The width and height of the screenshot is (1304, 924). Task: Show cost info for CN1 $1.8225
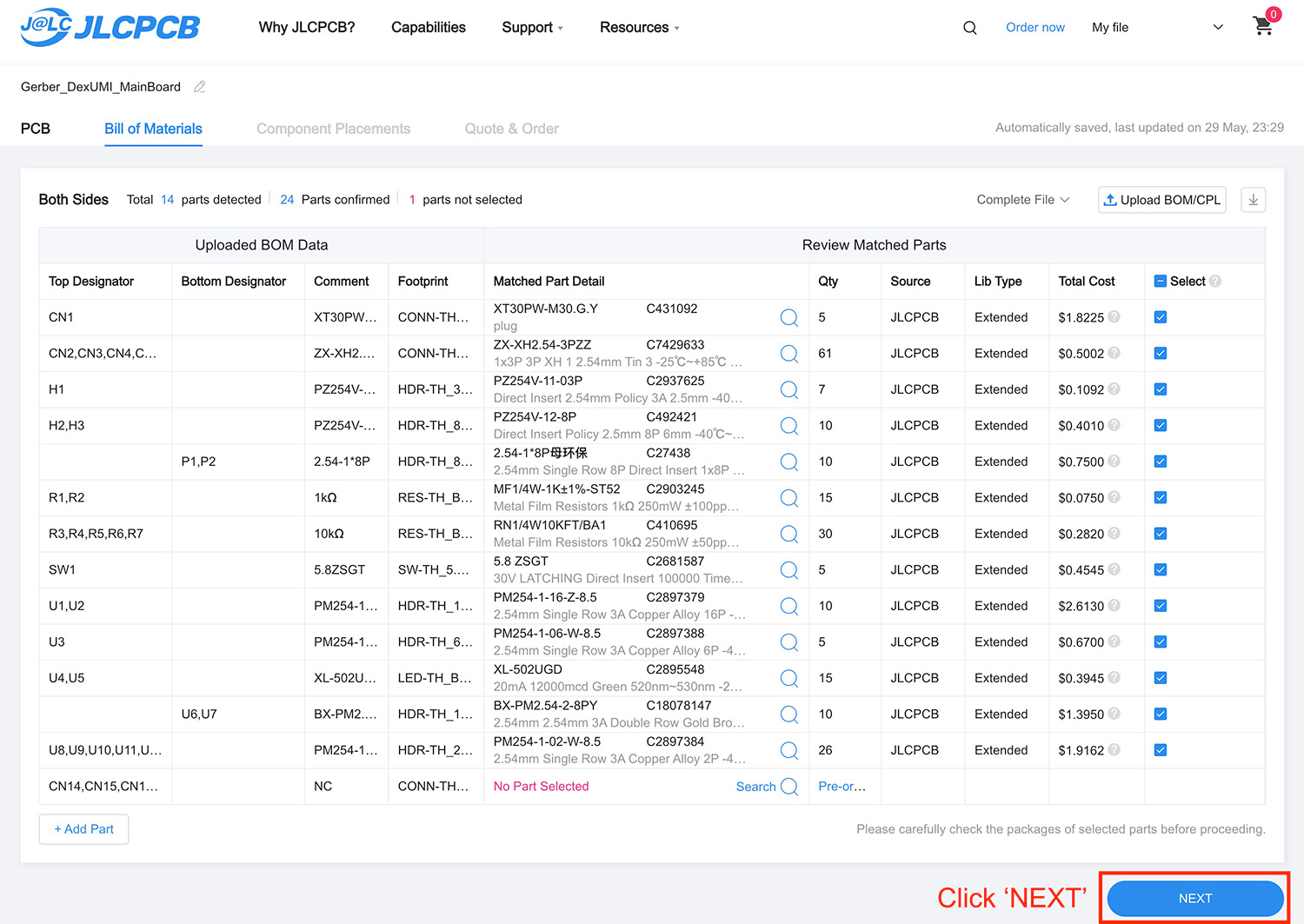tap(1114, 317)
